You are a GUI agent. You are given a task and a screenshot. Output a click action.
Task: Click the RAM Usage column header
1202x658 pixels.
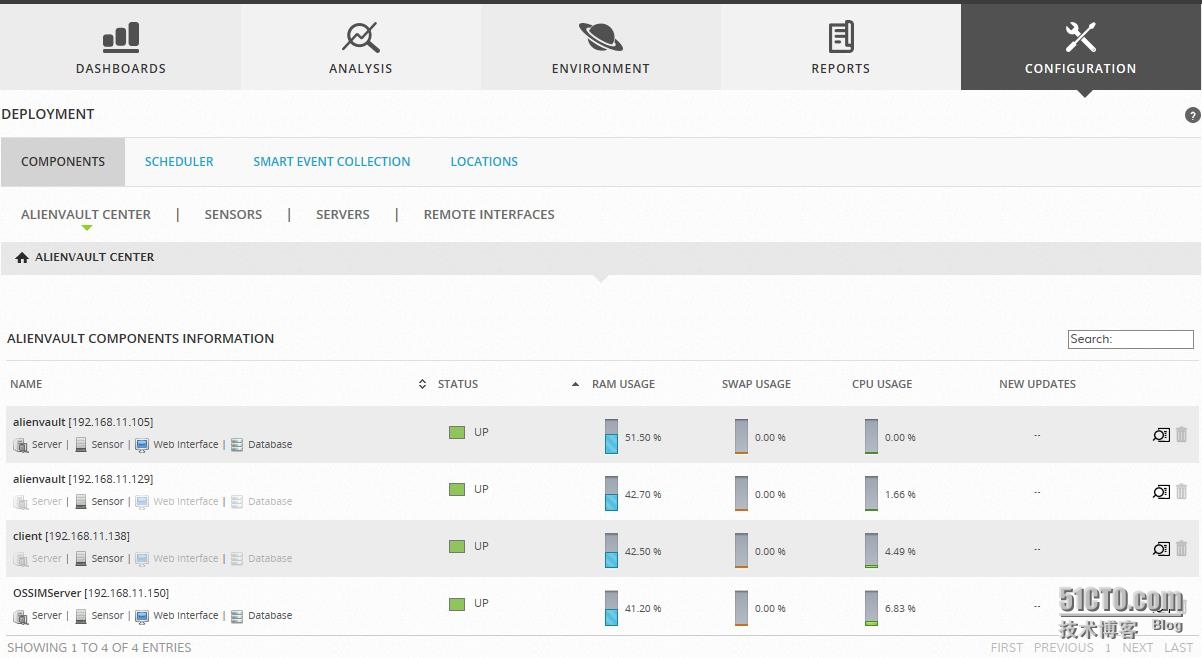click(623, 384)
